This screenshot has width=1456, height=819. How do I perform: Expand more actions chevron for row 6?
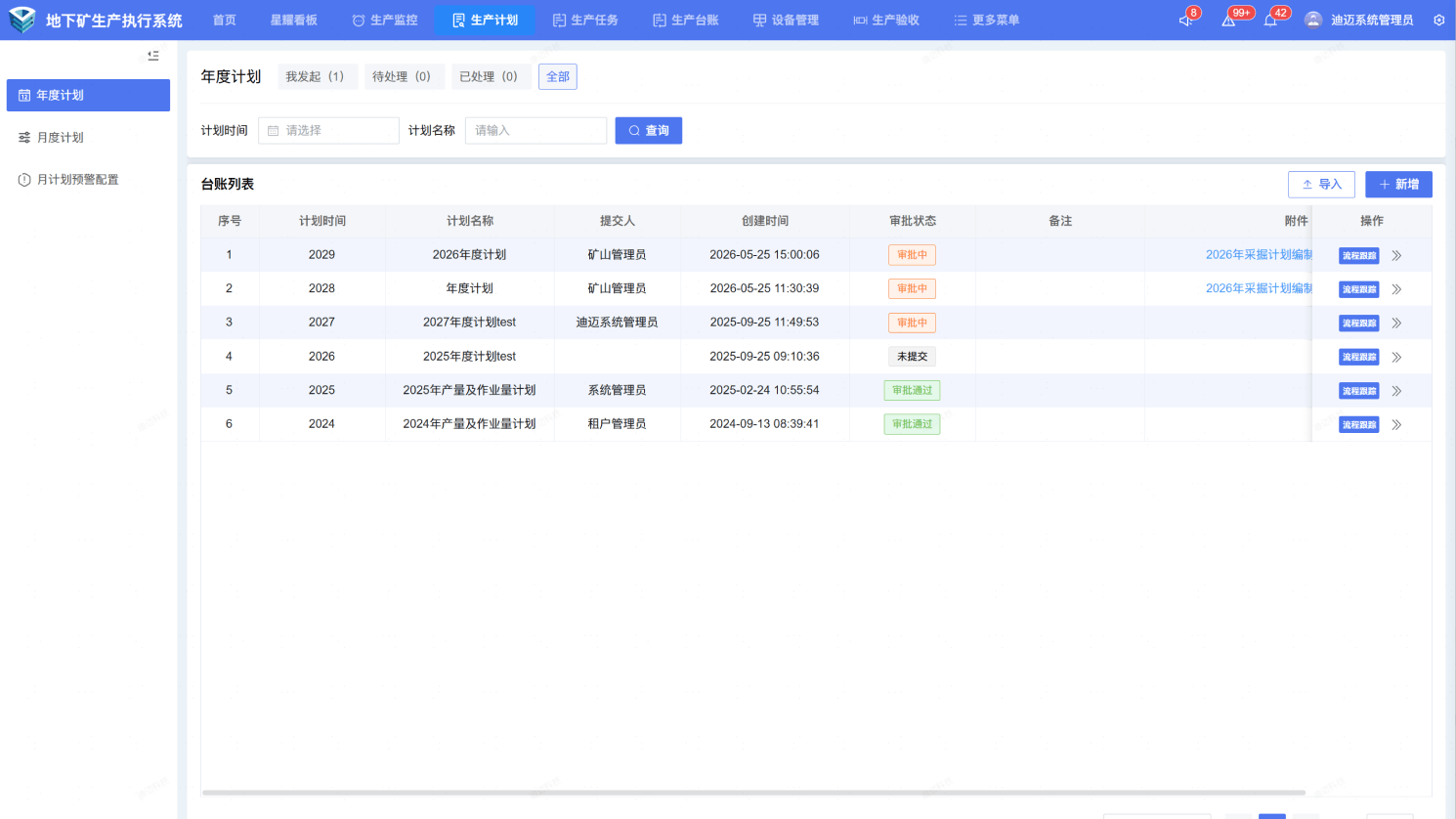(x=1396, y=424)
